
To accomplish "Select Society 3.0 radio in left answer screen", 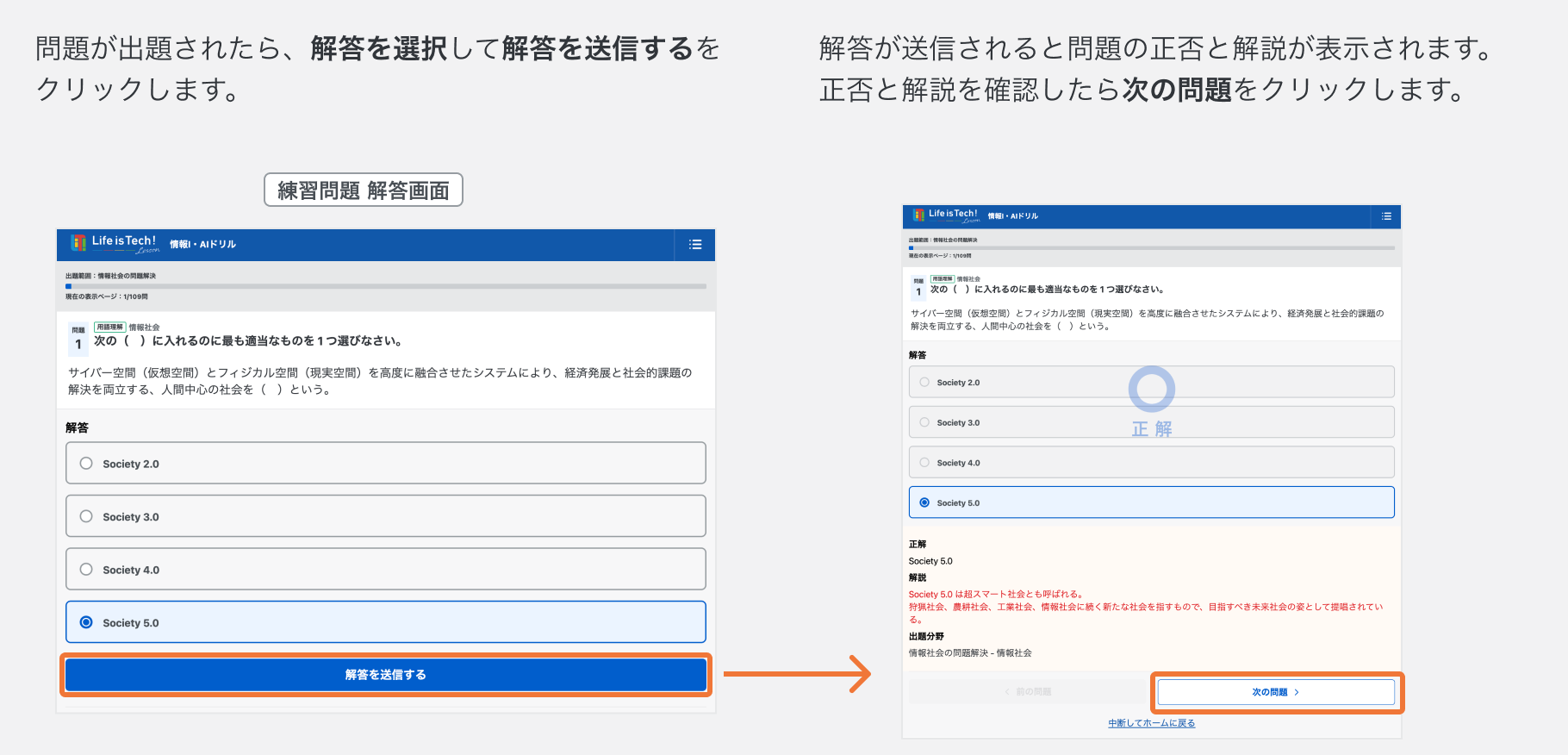I will point(86,516).
